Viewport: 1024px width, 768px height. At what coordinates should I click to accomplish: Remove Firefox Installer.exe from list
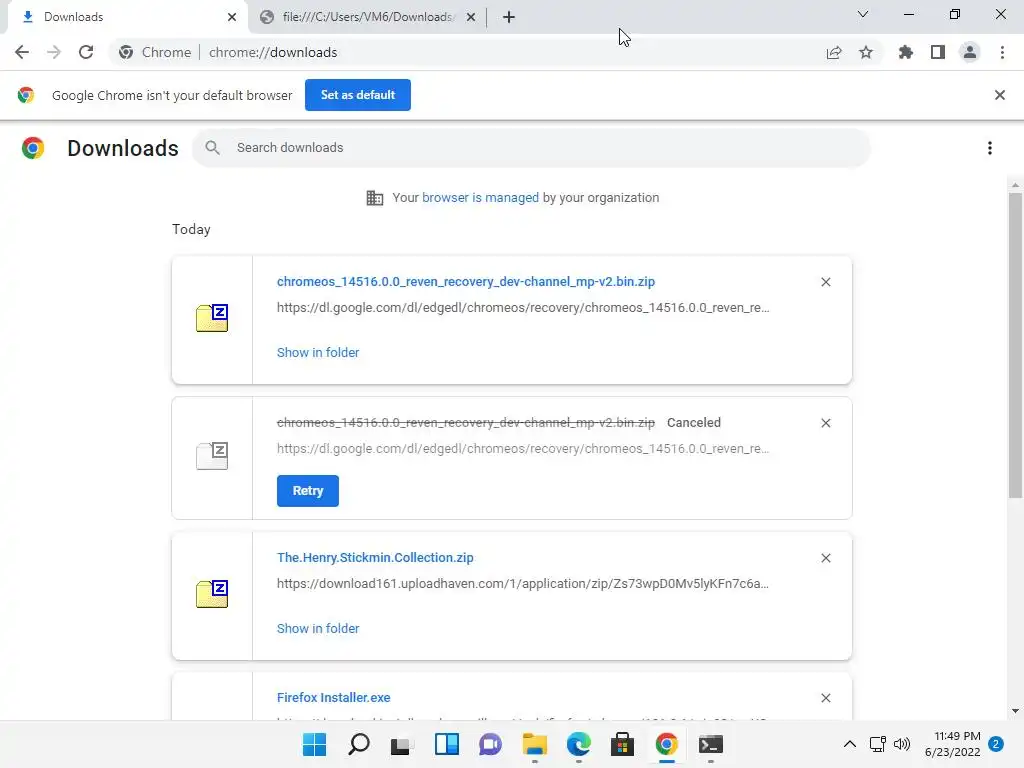click(825, 698)
